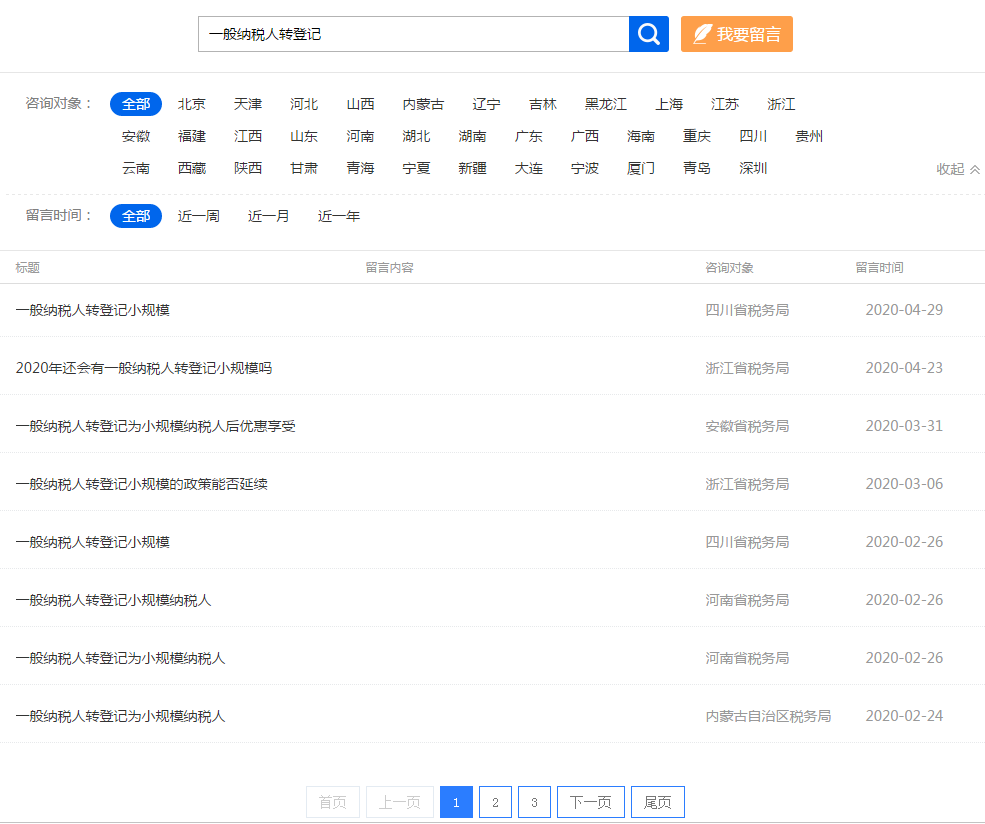
Task: Select the 云南 region filter
Action: click(x=136, y=168)
